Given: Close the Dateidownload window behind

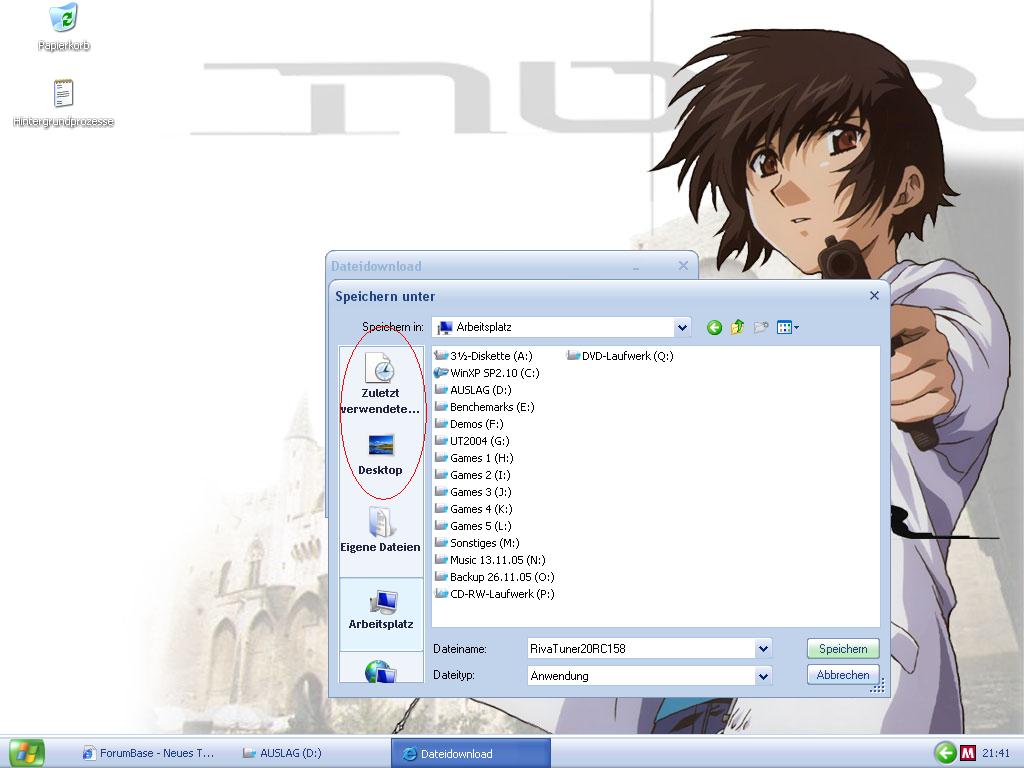Looking at the screenshot, I should coord(683,266).
